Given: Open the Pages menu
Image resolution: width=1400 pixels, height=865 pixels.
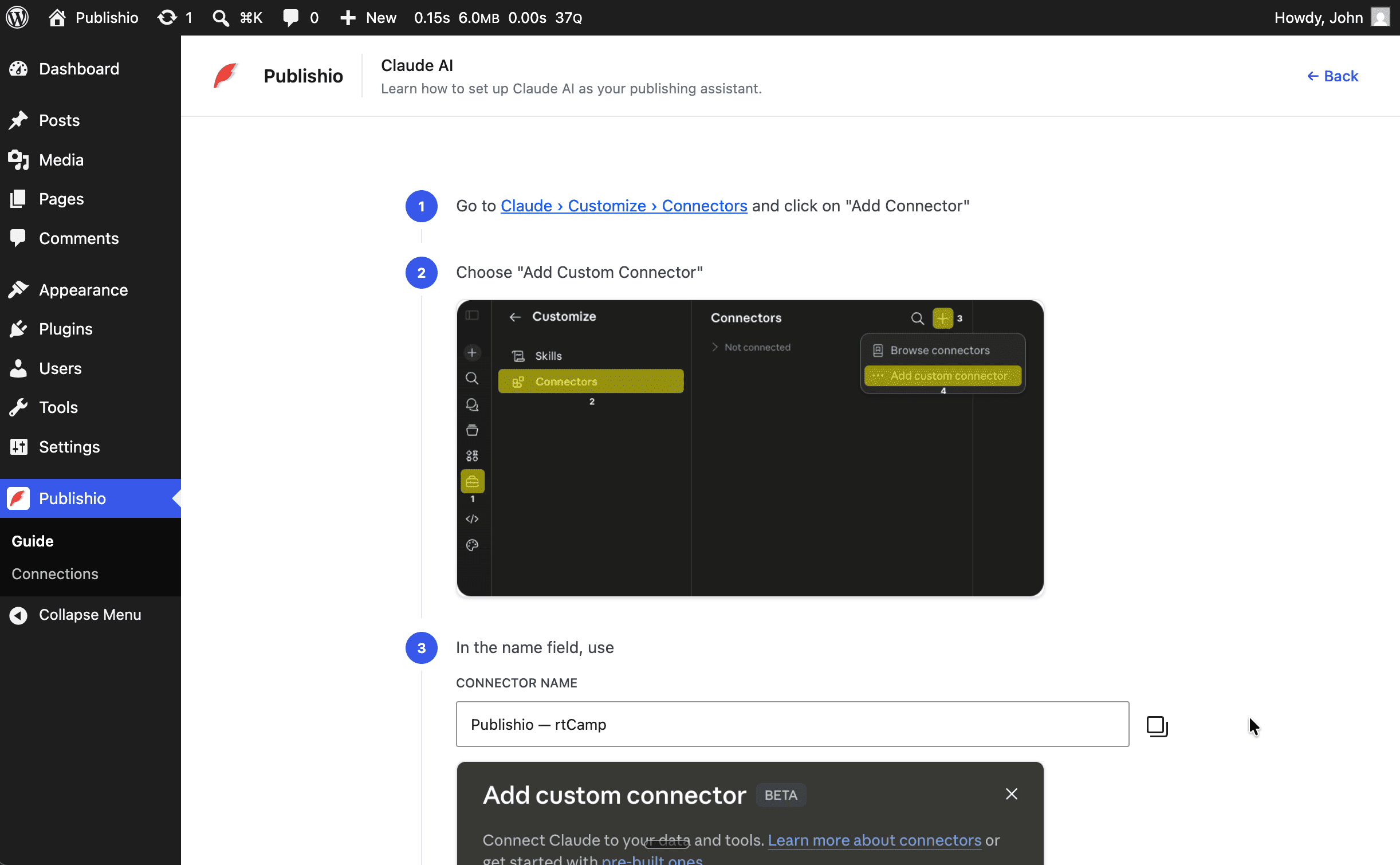Looking at the screenshot, I should (91, 199).
